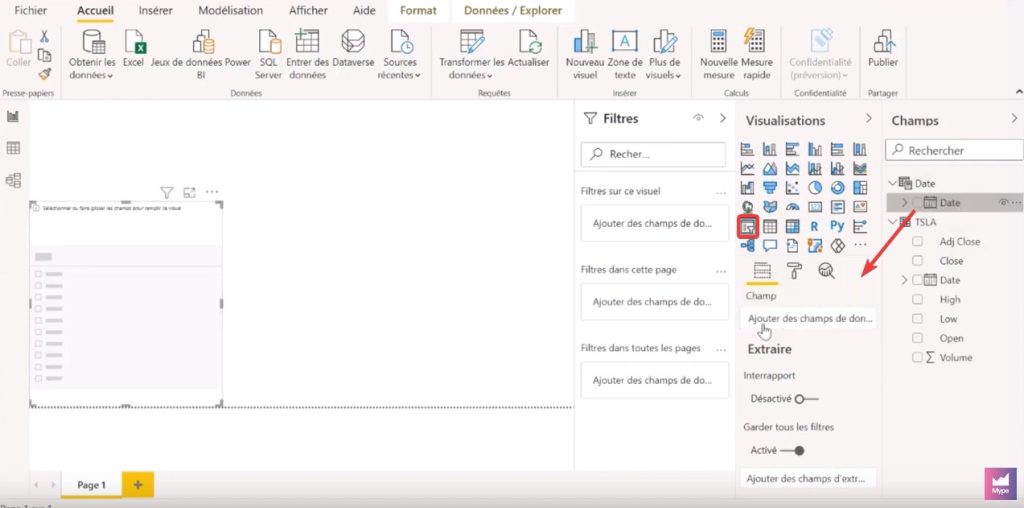Image resolution: width=1024 pixels, height=508 pixels.
Task: Select the KPI visual icon
Action: pyautogui.click(x=860, y=207)
